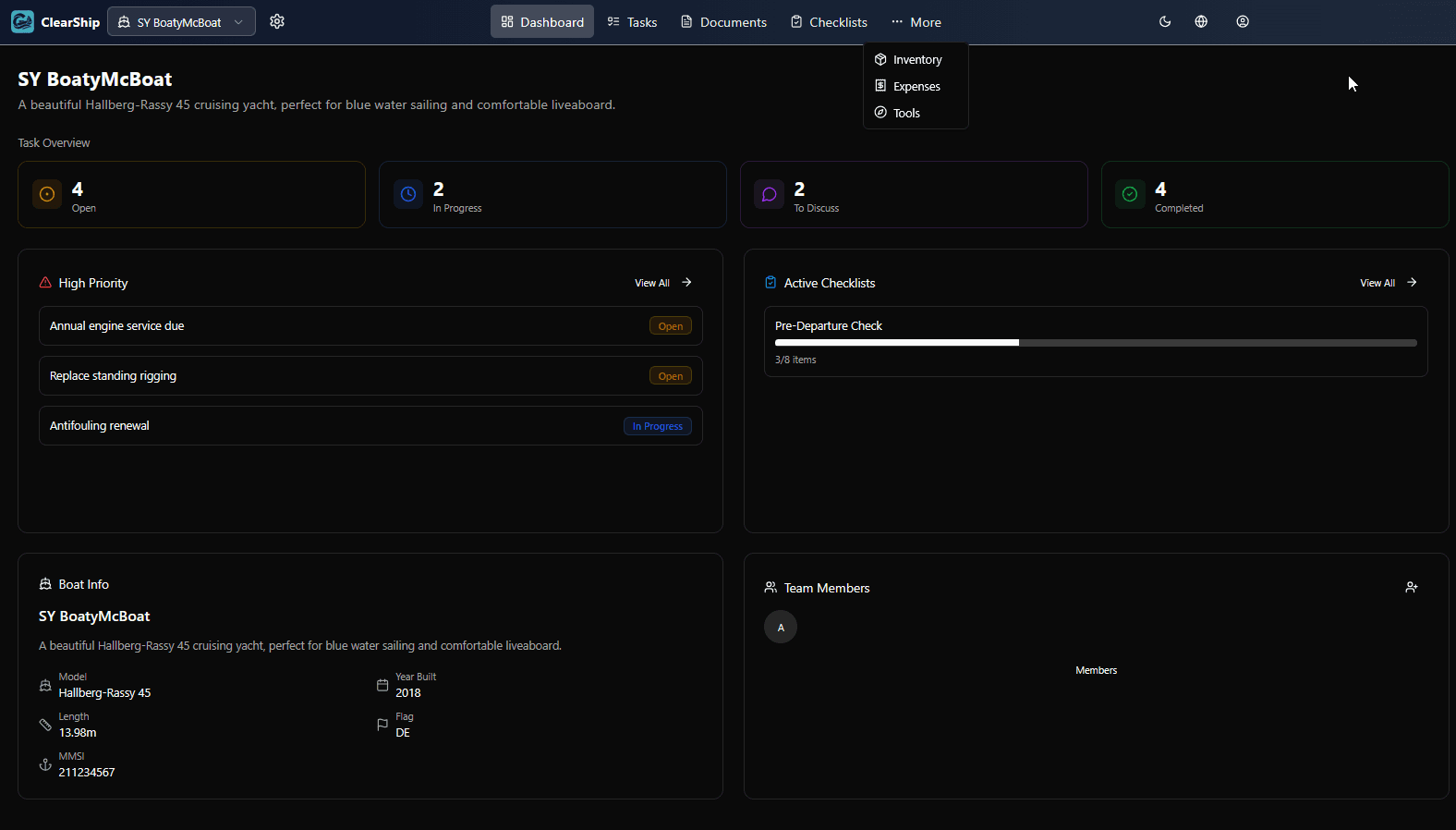Expand the SY BoatyMcBoat boat selector
Viewport: 1456px width, 830px height.
tap(182, 21)
